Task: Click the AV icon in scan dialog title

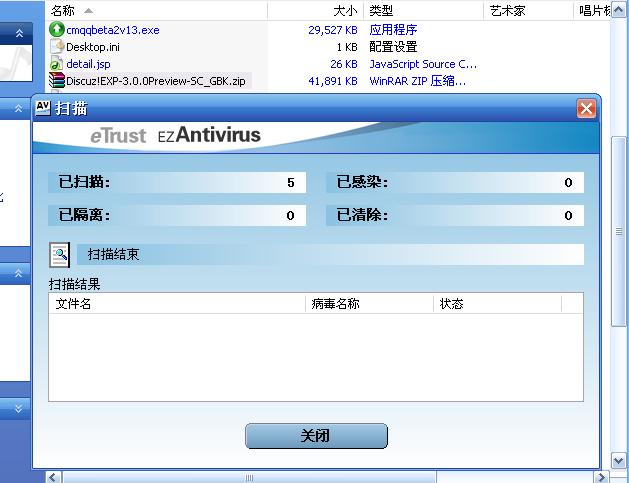Action: pyautogui.click(x=43, y=108)
